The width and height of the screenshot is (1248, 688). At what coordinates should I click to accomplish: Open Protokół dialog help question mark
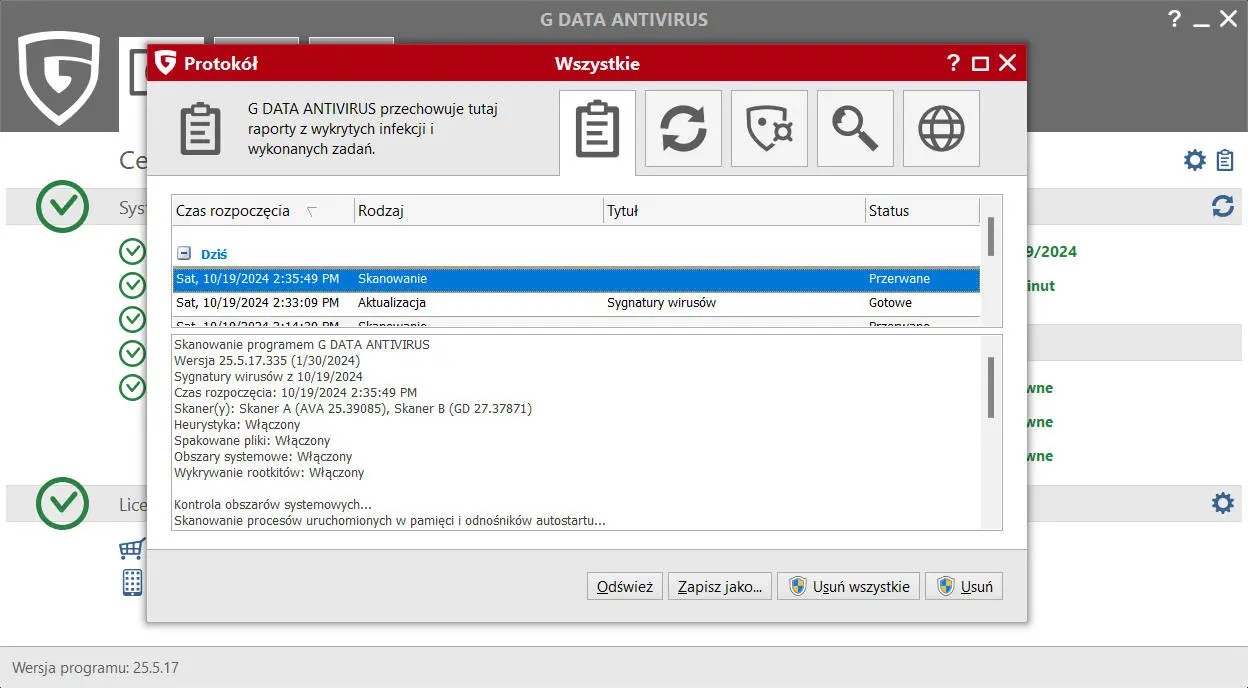[x=953, y=64]
